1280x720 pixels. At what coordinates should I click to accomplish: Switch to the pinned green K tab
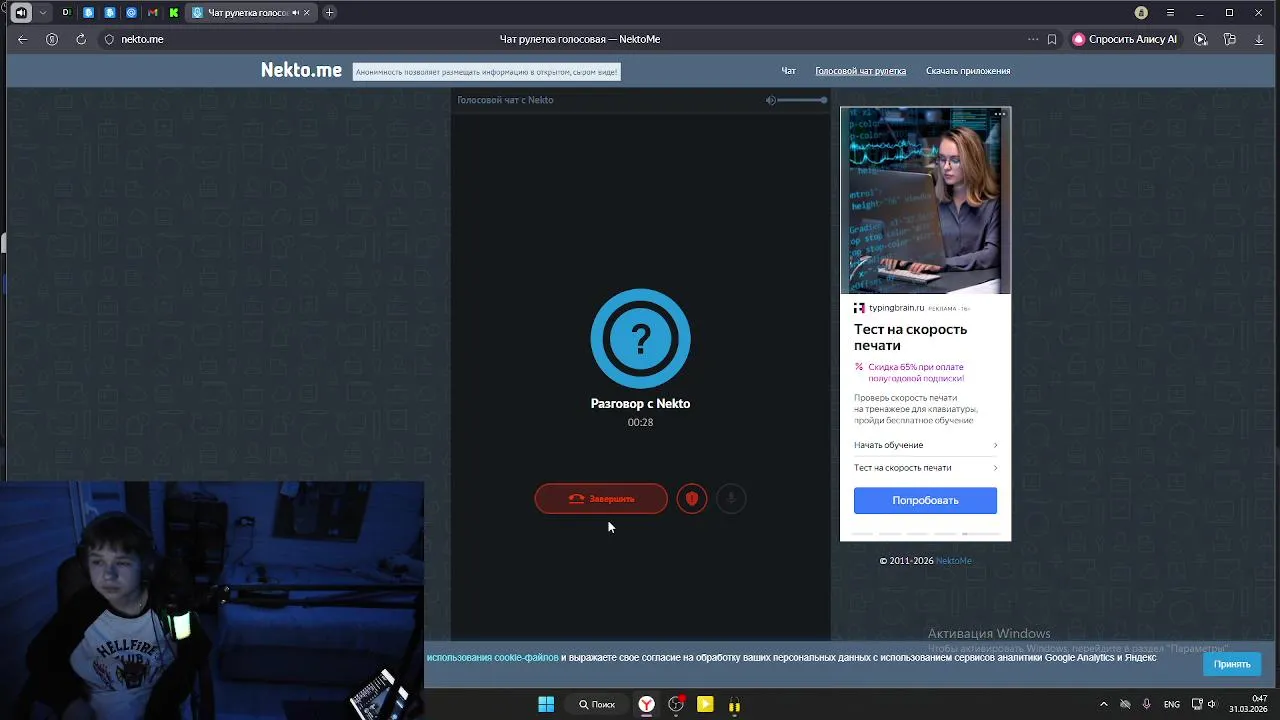pos(174,13)
